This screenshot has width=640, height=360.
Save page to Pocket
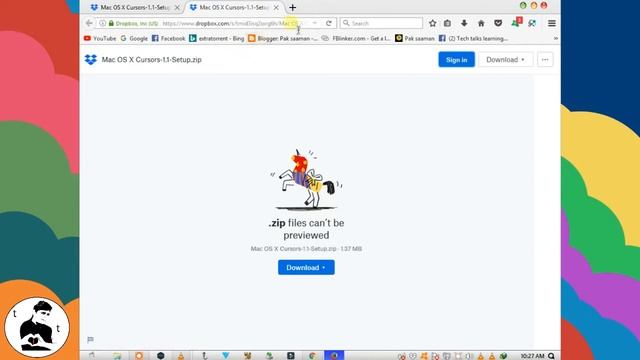point(498,23)
